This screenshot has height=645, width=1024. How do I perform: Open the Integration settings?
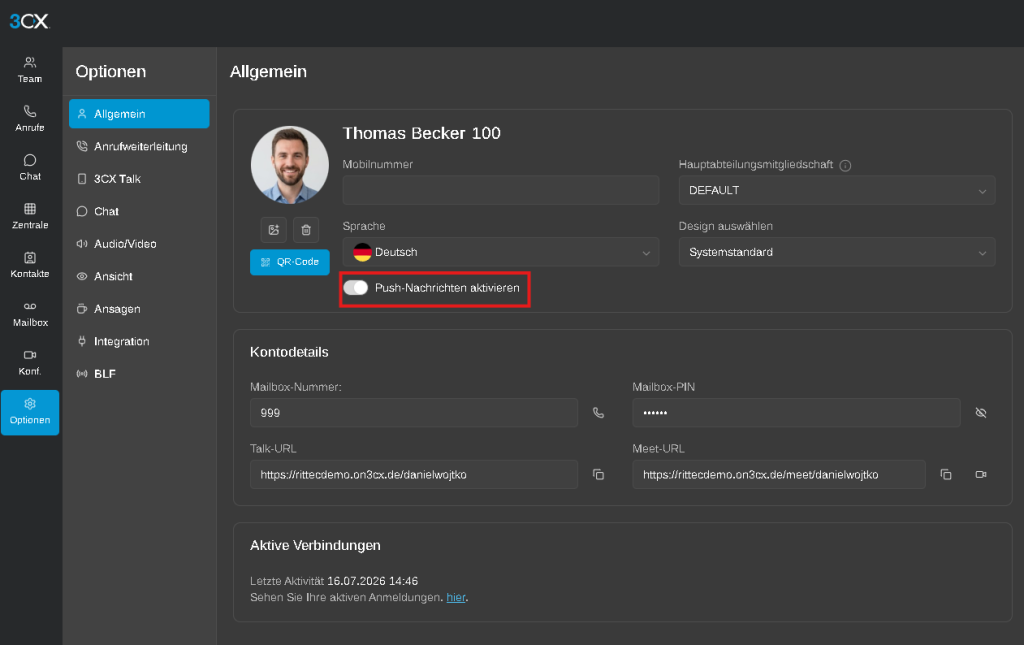pyautogui.click(x=139, y=341)
